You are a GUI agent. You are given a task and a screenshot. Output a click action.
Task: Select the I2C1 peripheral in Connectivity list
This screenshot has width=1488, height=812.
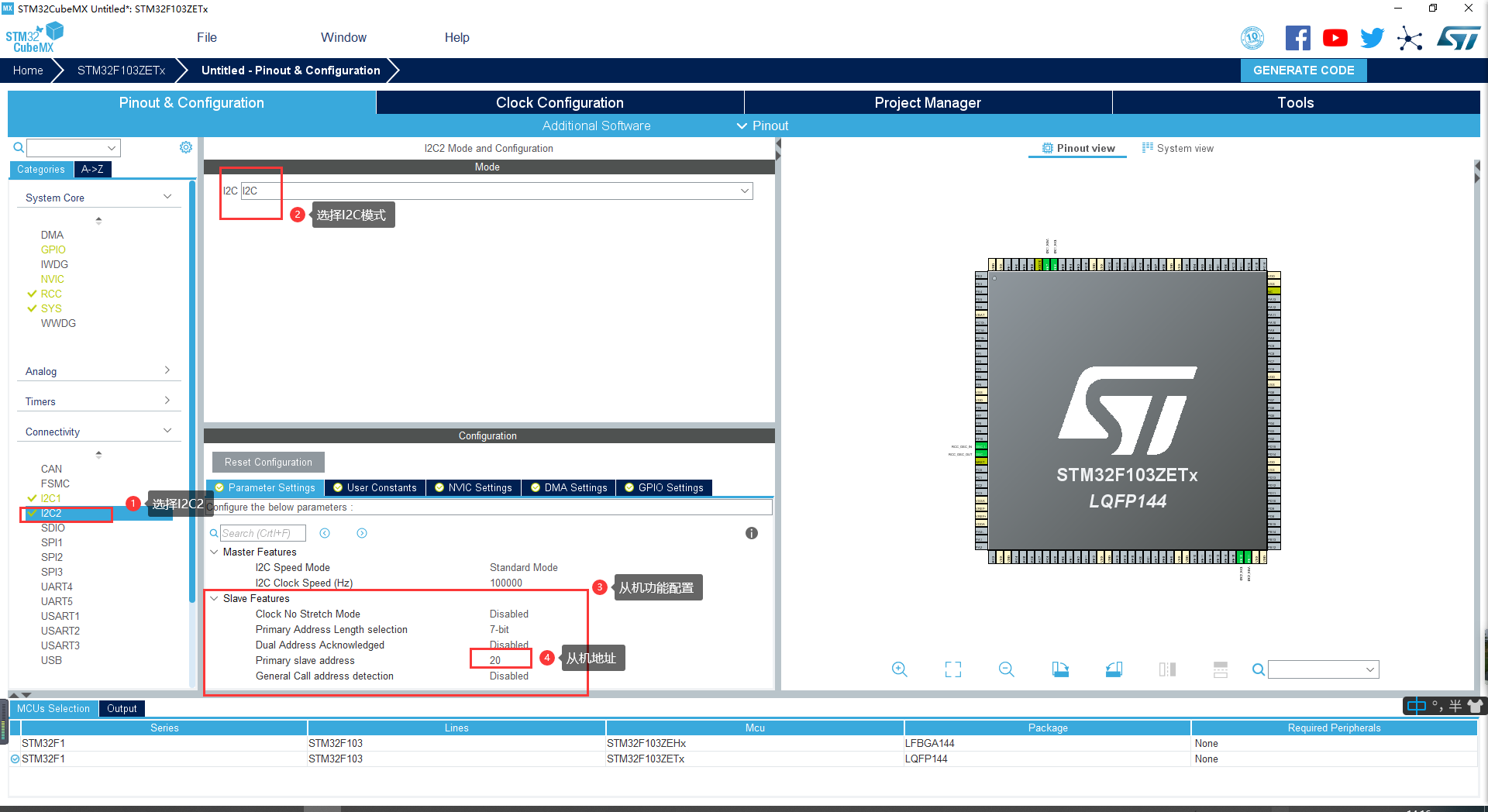(x=51, y=498)
